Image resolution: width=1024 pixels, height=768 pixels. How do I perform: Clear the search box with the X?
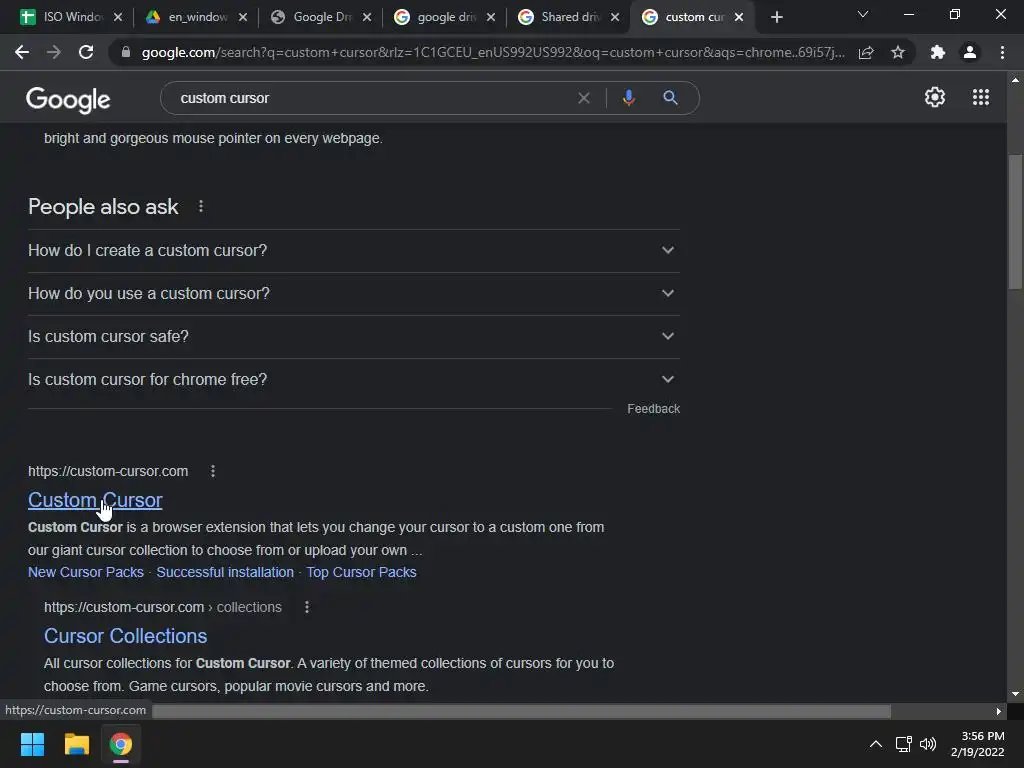coord(584,98)
